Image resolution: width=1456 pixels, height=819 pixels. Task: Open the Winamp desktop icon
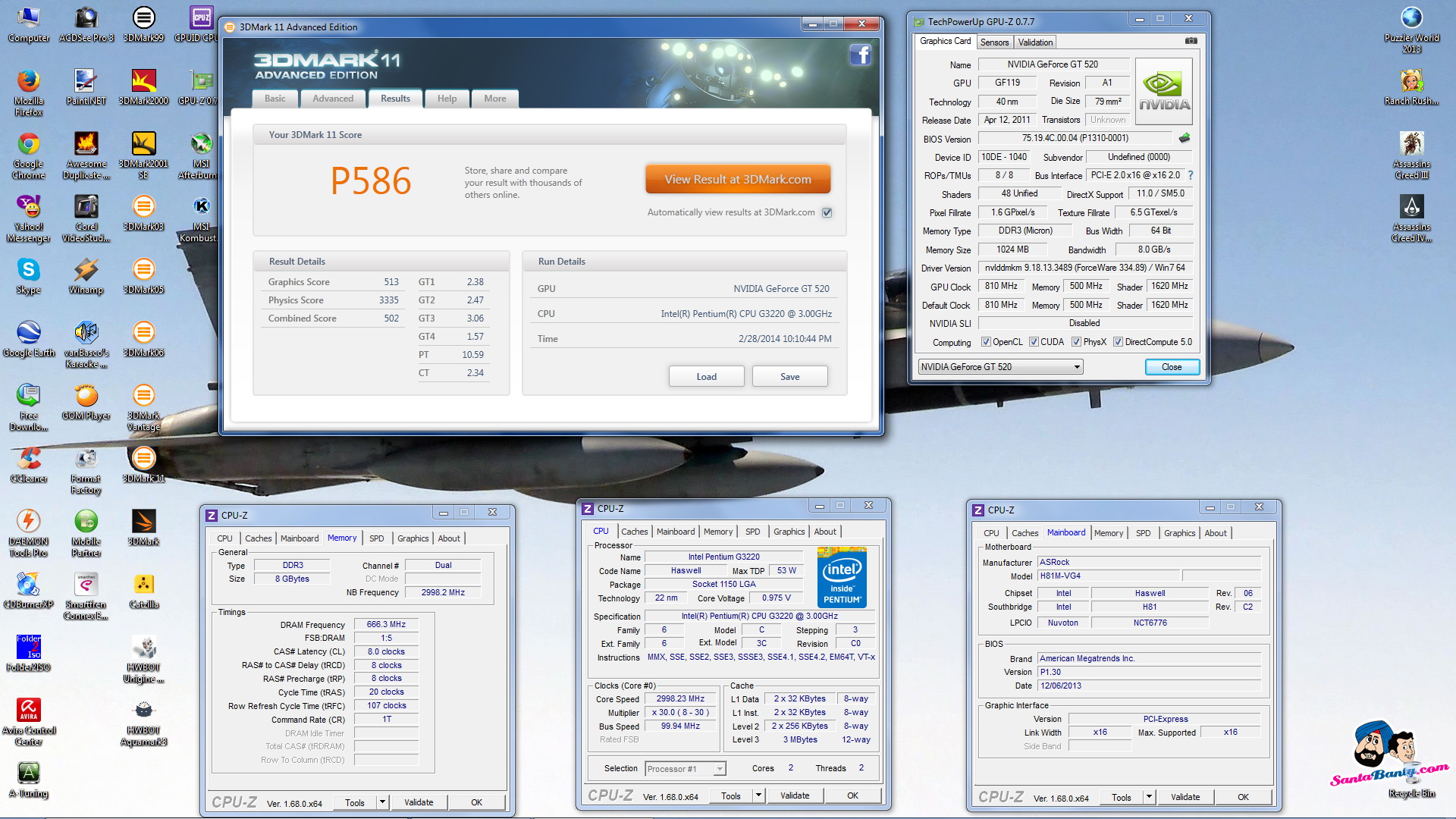click(x=86, y=276)
